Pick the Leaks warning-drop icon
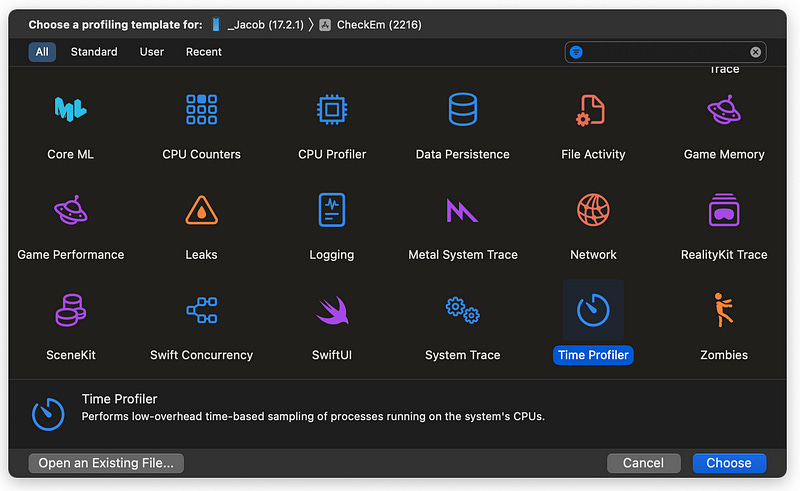 pos(202,210)
